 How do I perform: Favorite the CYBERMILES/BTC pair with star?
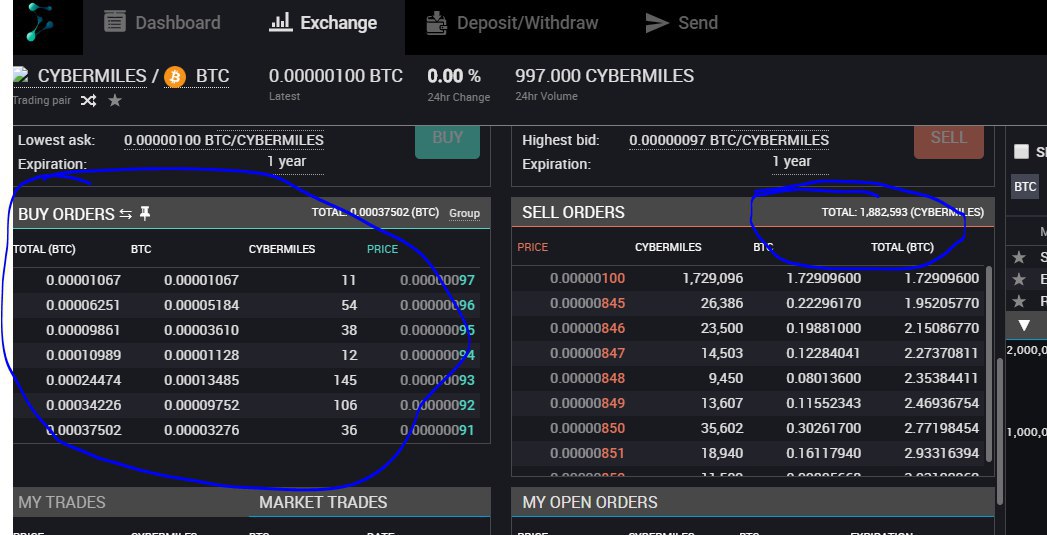point(115,100)
